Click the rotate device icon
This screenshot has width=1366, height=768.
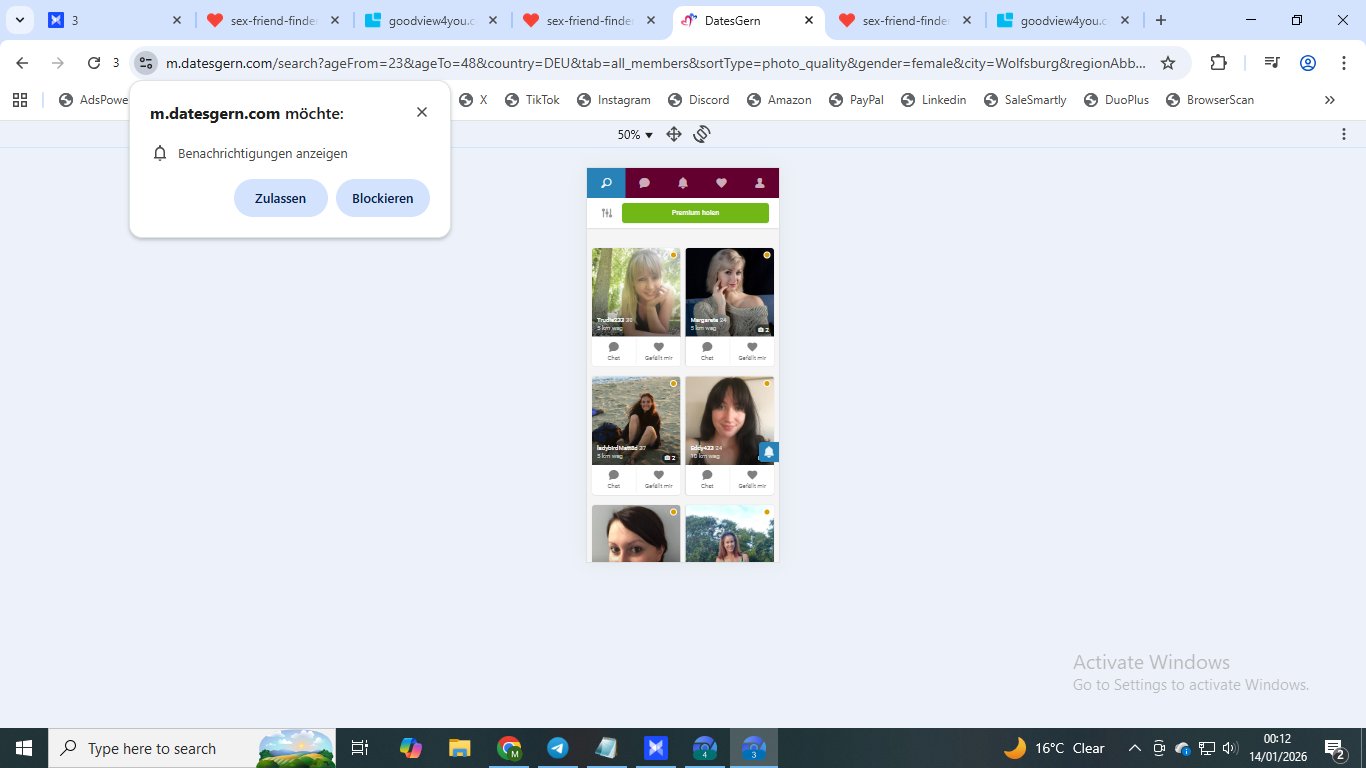702,134
